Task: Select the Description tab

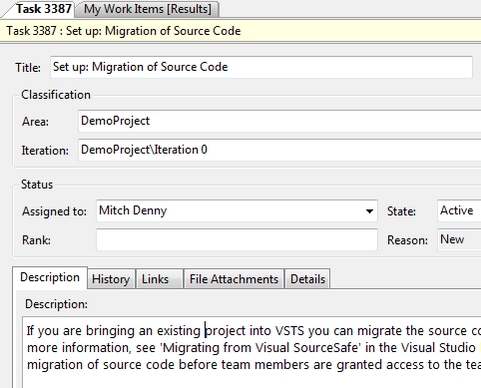Action: click(50, 277)
